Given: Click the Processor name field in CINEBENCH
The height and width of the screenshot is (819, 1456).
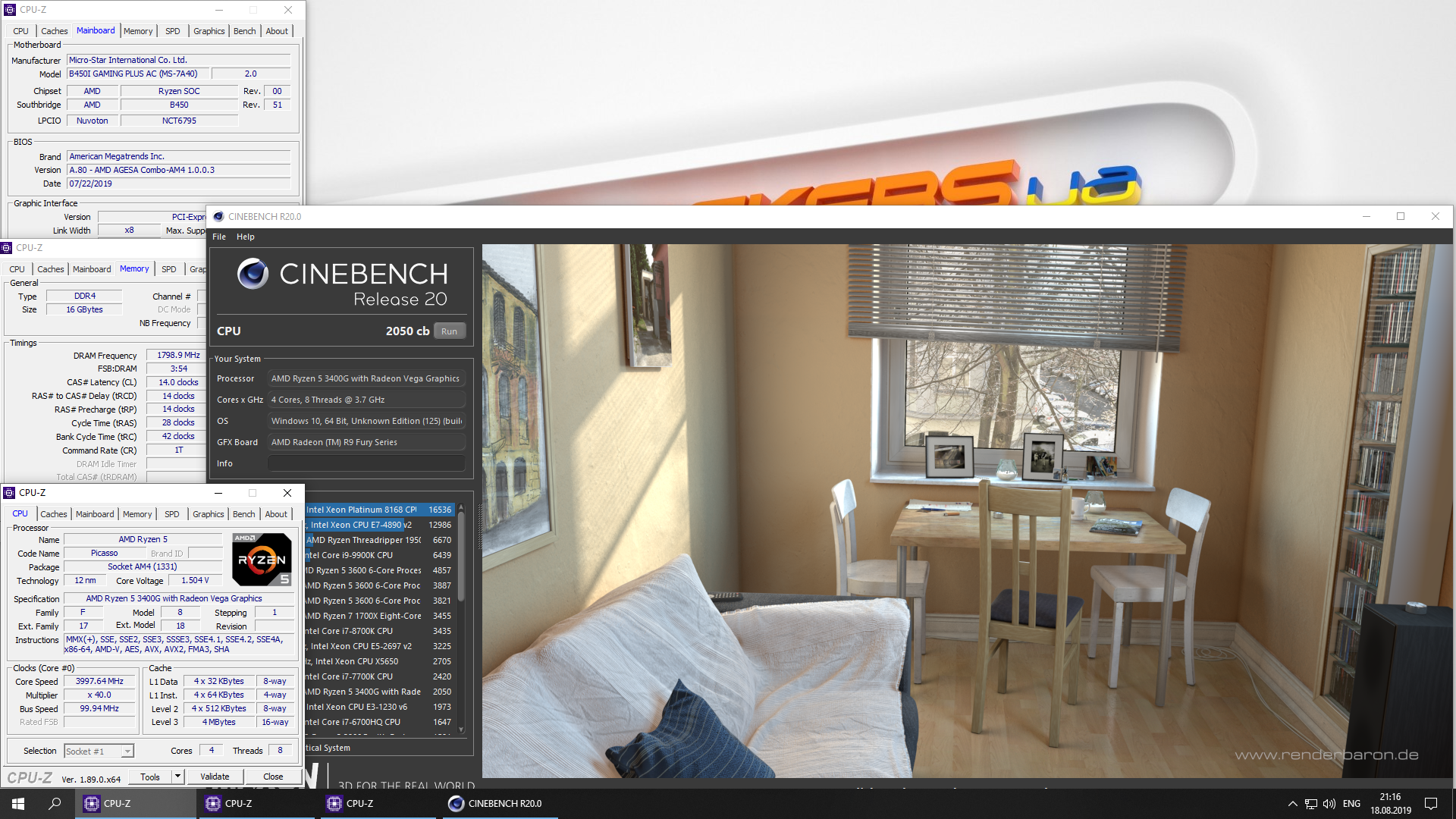Looking at the screenshot, I should point(367,378).
